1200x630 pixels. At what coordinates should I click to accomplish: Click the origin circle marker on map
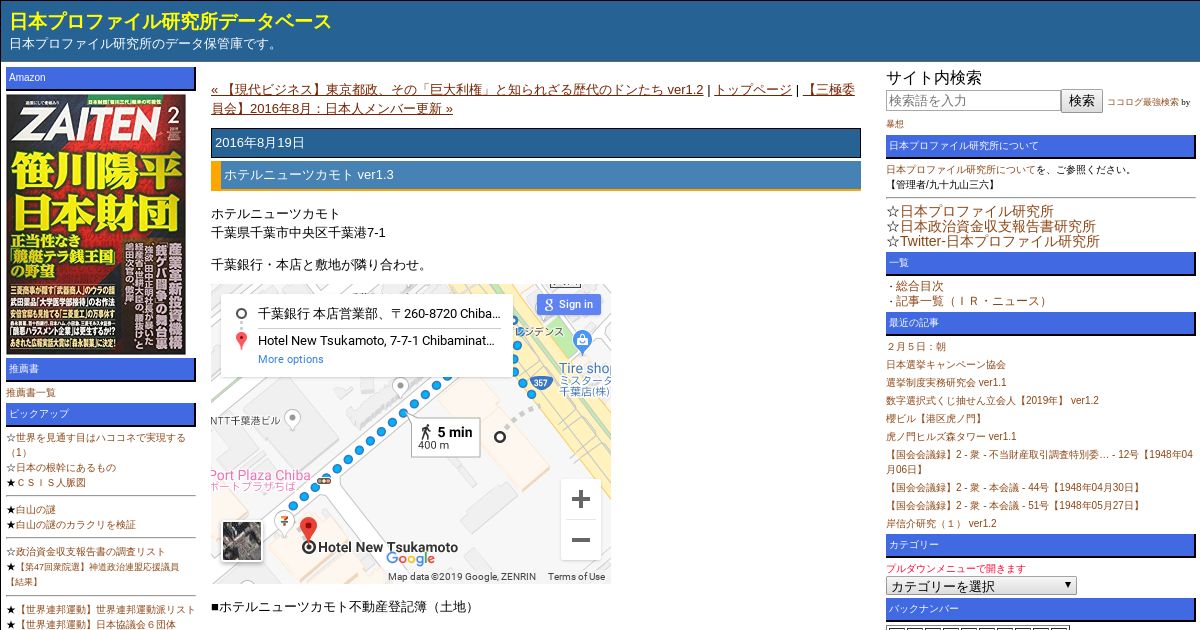500,436
